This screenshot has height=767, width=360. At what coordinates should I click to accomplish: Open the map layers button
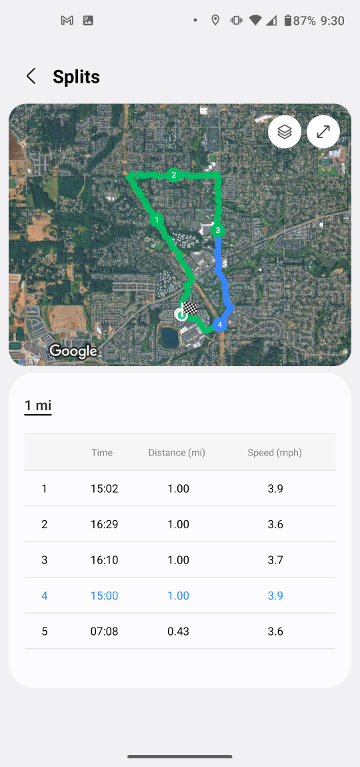click(284, 132)
